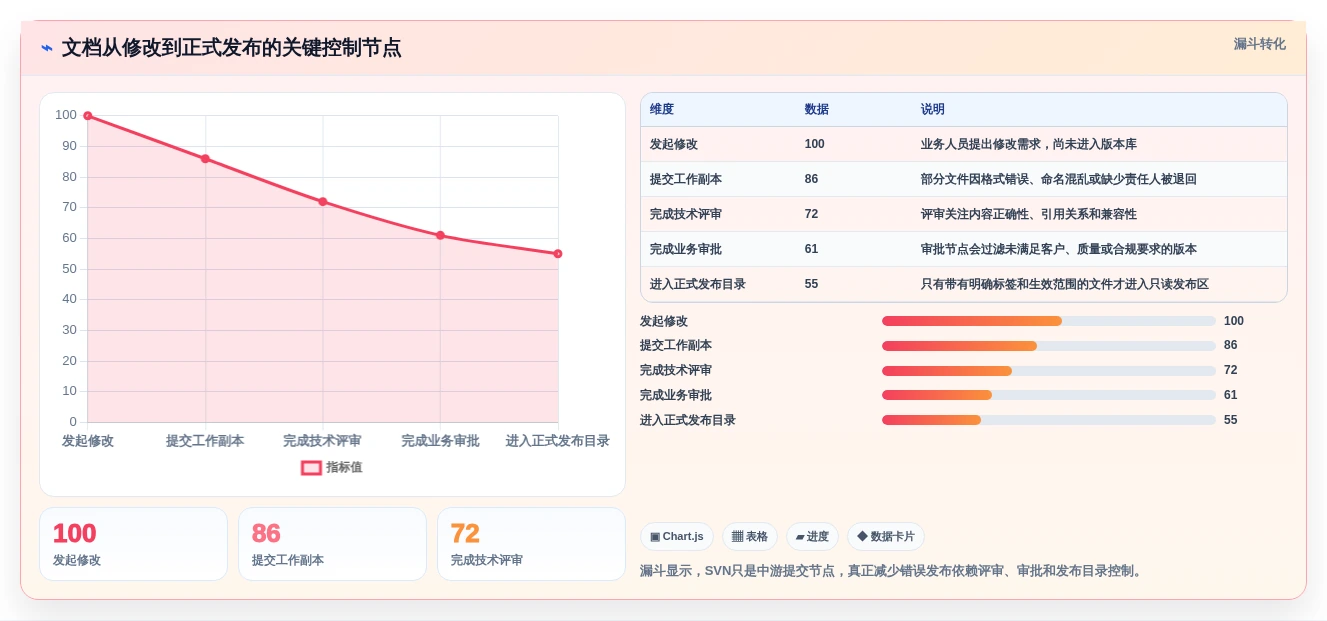1327x621 pixels.
Task: Click the description 业务人员提出修改需求
Action: click(x=1029, y=144)
